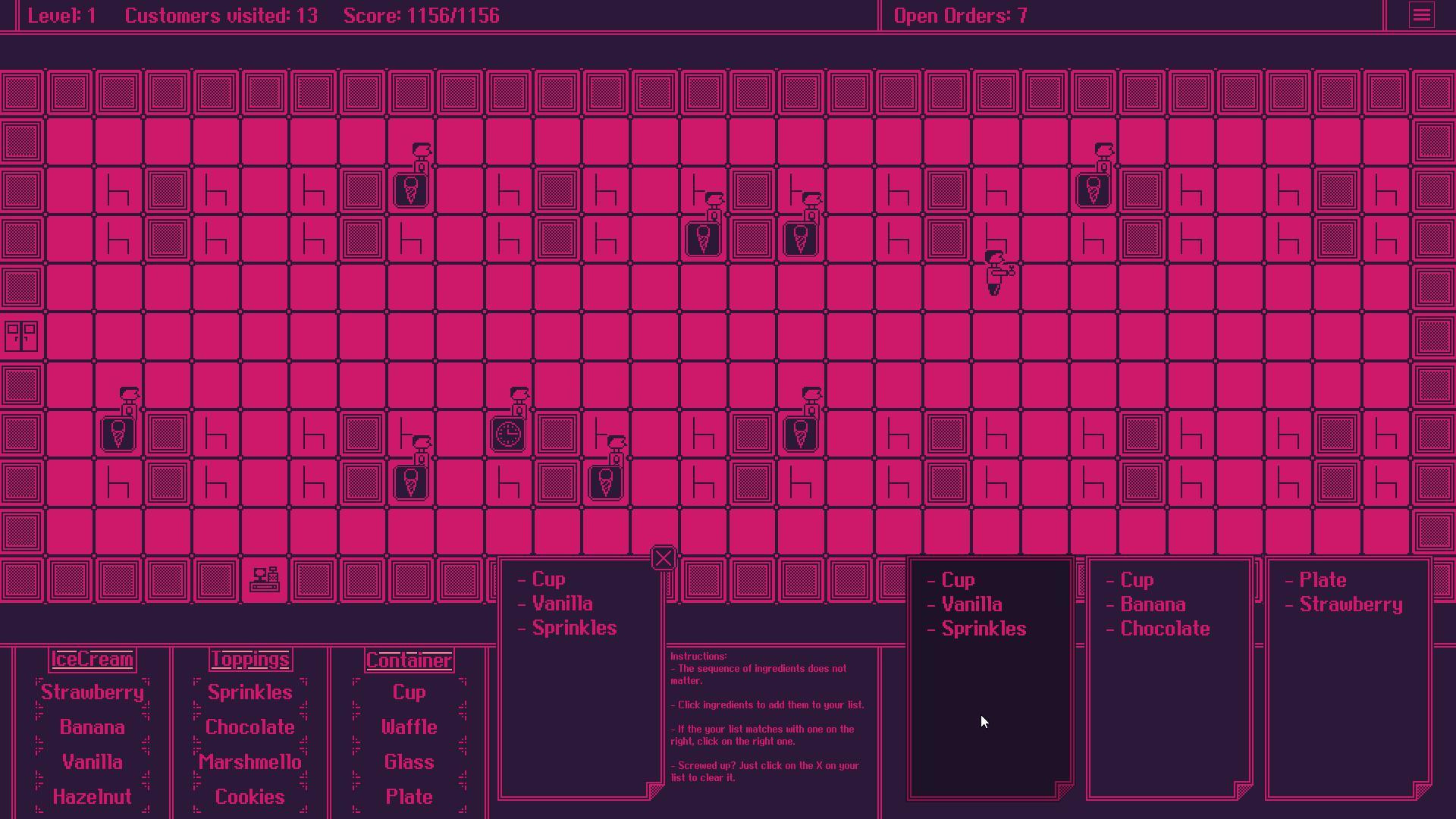
Task: Open the hamburger menu icon
Action: point(1422,15)
